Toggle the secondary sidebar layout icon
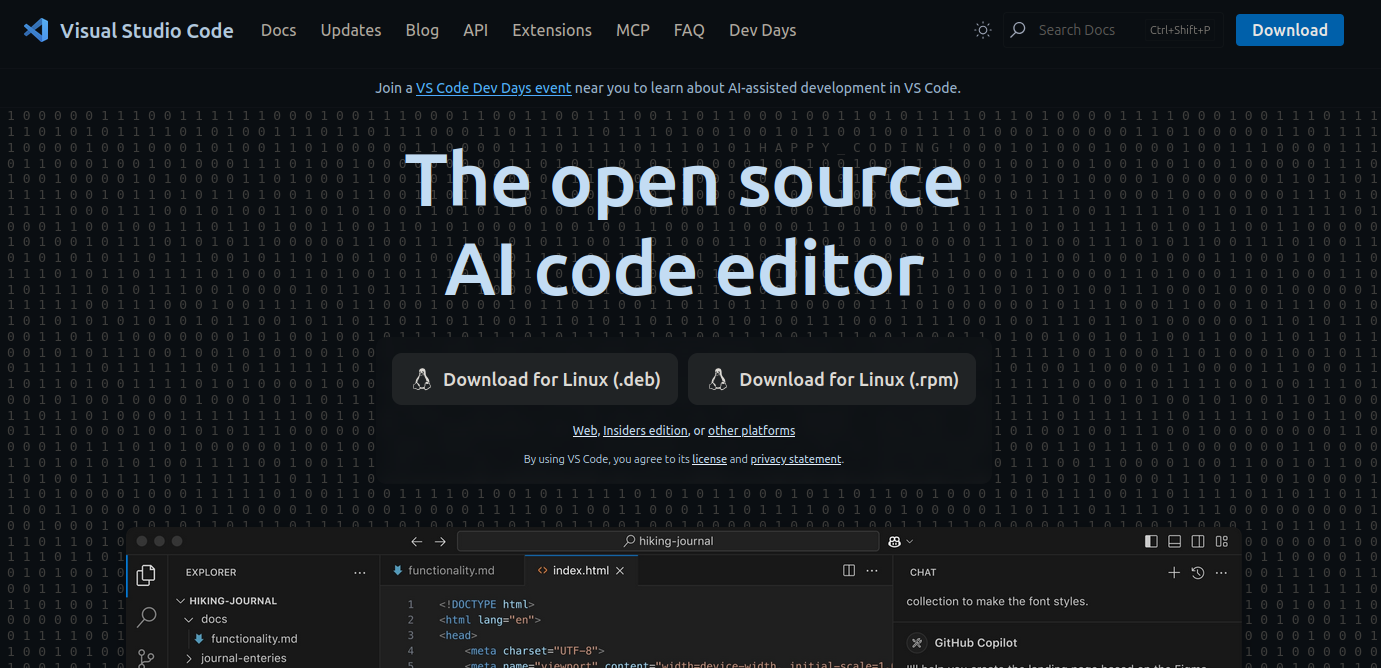This screenshot has width=1381, height=668. pos(1198,541)
